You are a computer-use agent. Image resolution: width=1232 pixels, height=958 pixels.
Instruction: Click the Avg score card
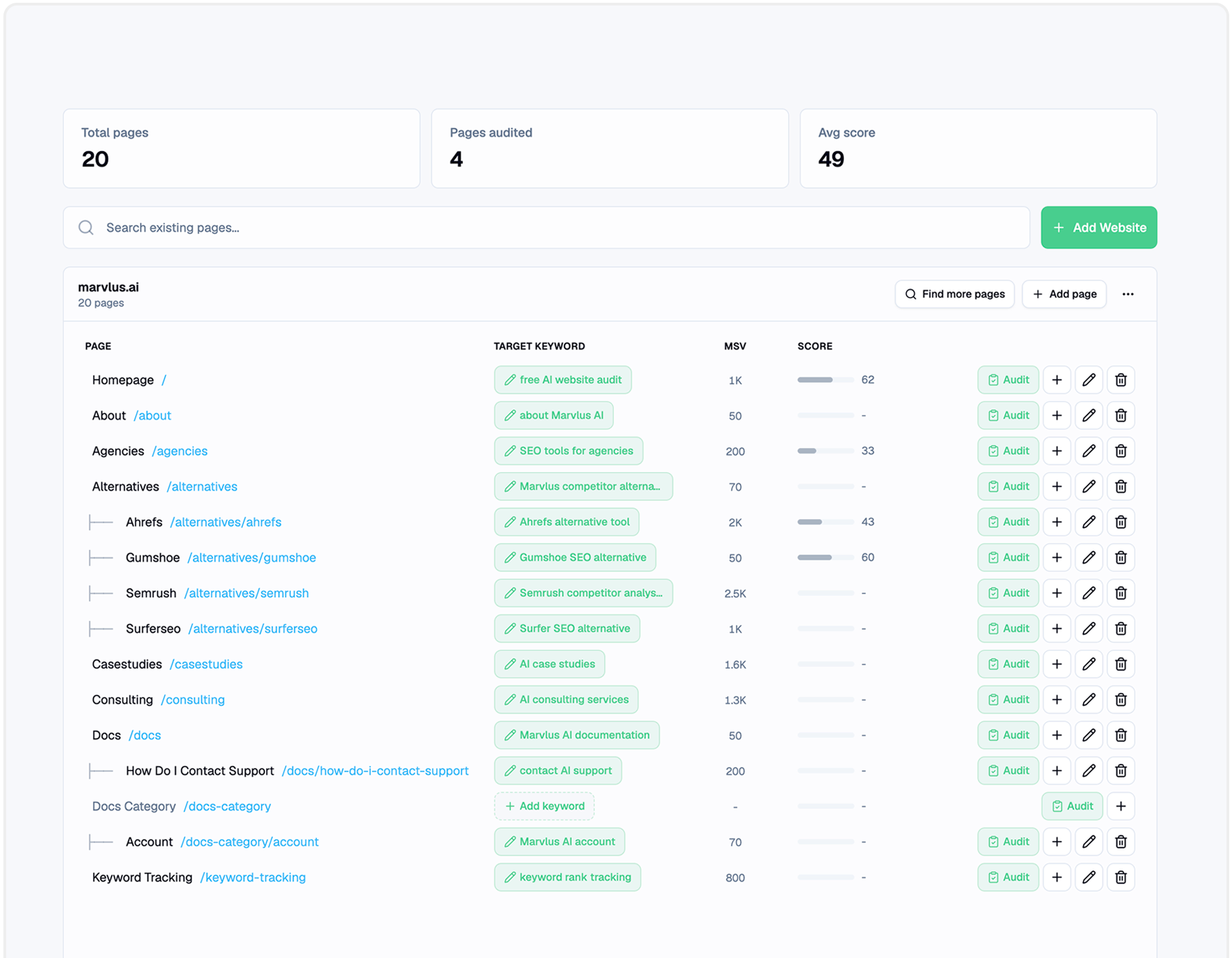click(978, 148)
